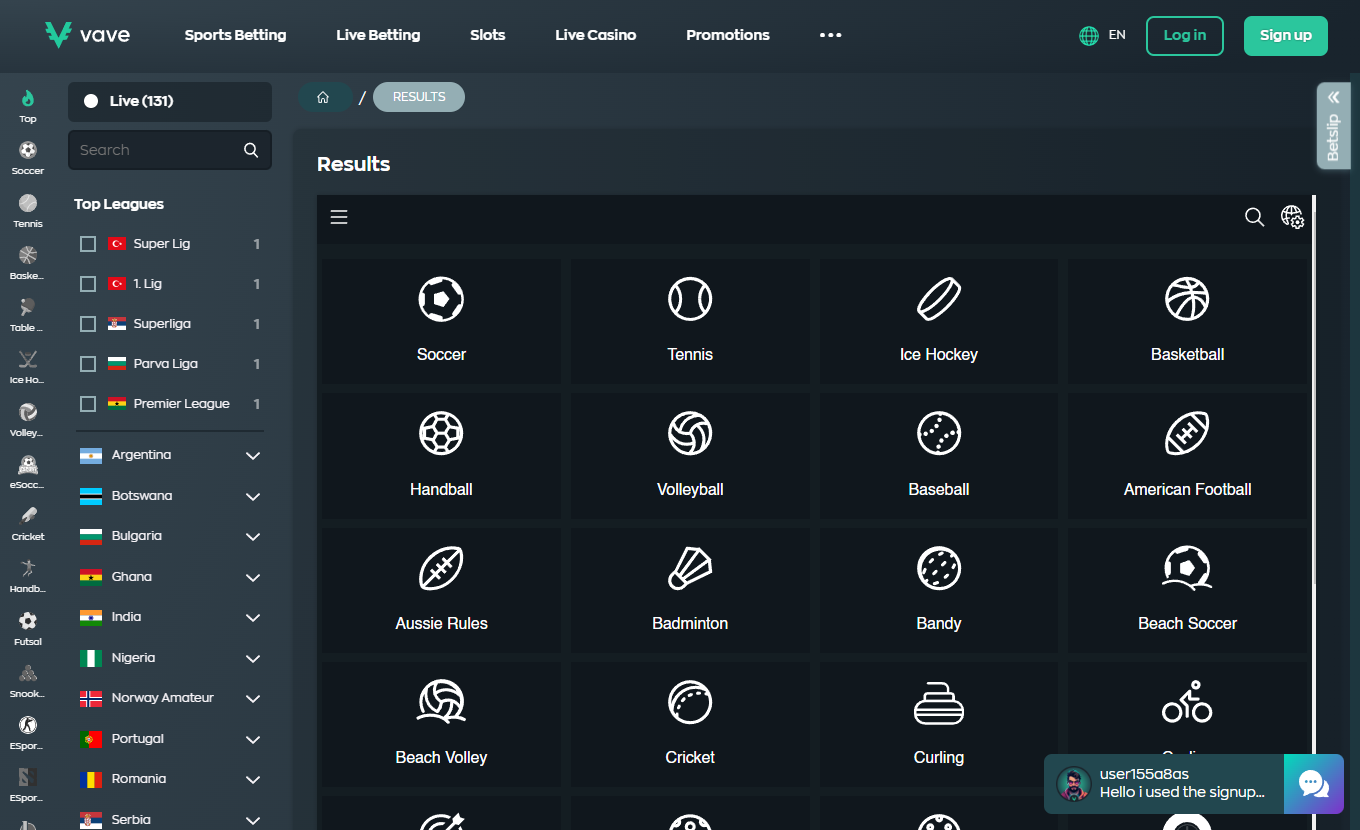This screenshot has width=1360, height=830.
Task: Open the American Football results tile
Action: [x=1187, y=455]
